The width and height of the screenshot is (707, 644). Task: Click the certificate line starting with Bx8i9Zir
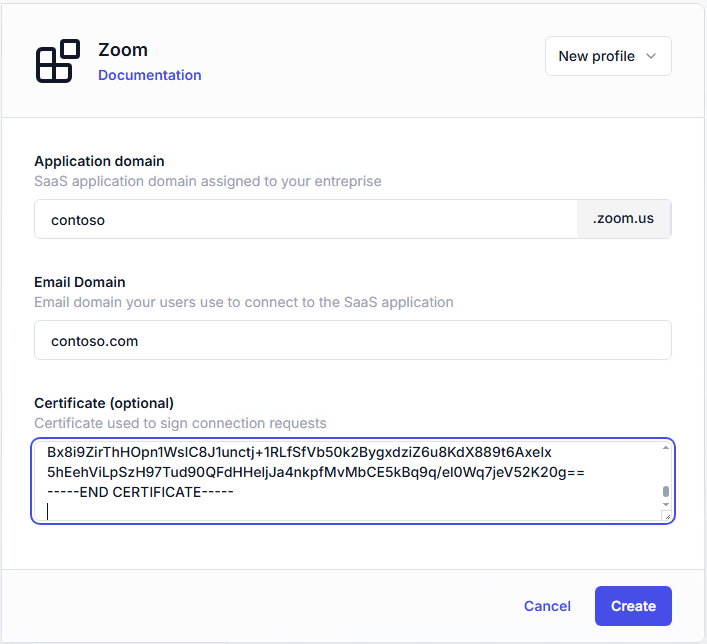299,452
